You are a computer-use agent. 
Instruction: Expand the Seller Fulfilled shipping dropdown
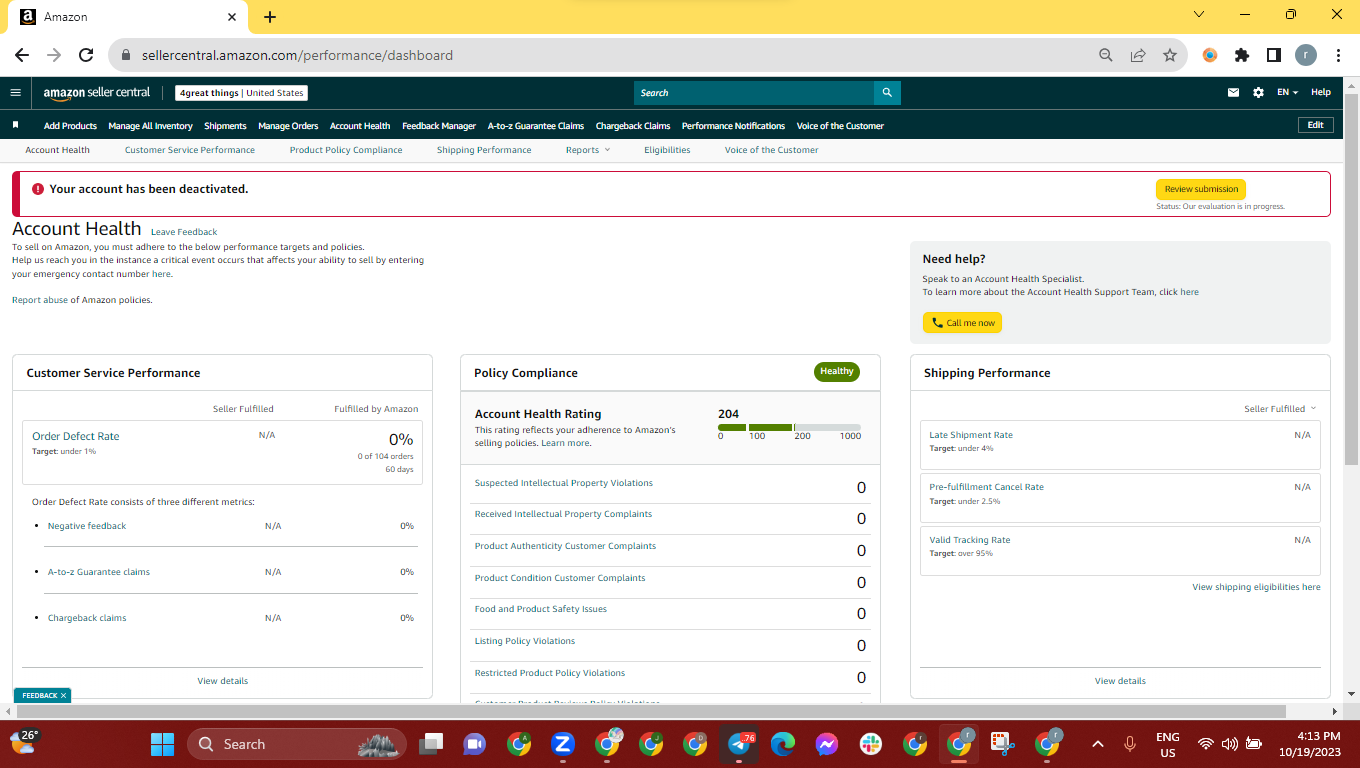[1280, 409]
